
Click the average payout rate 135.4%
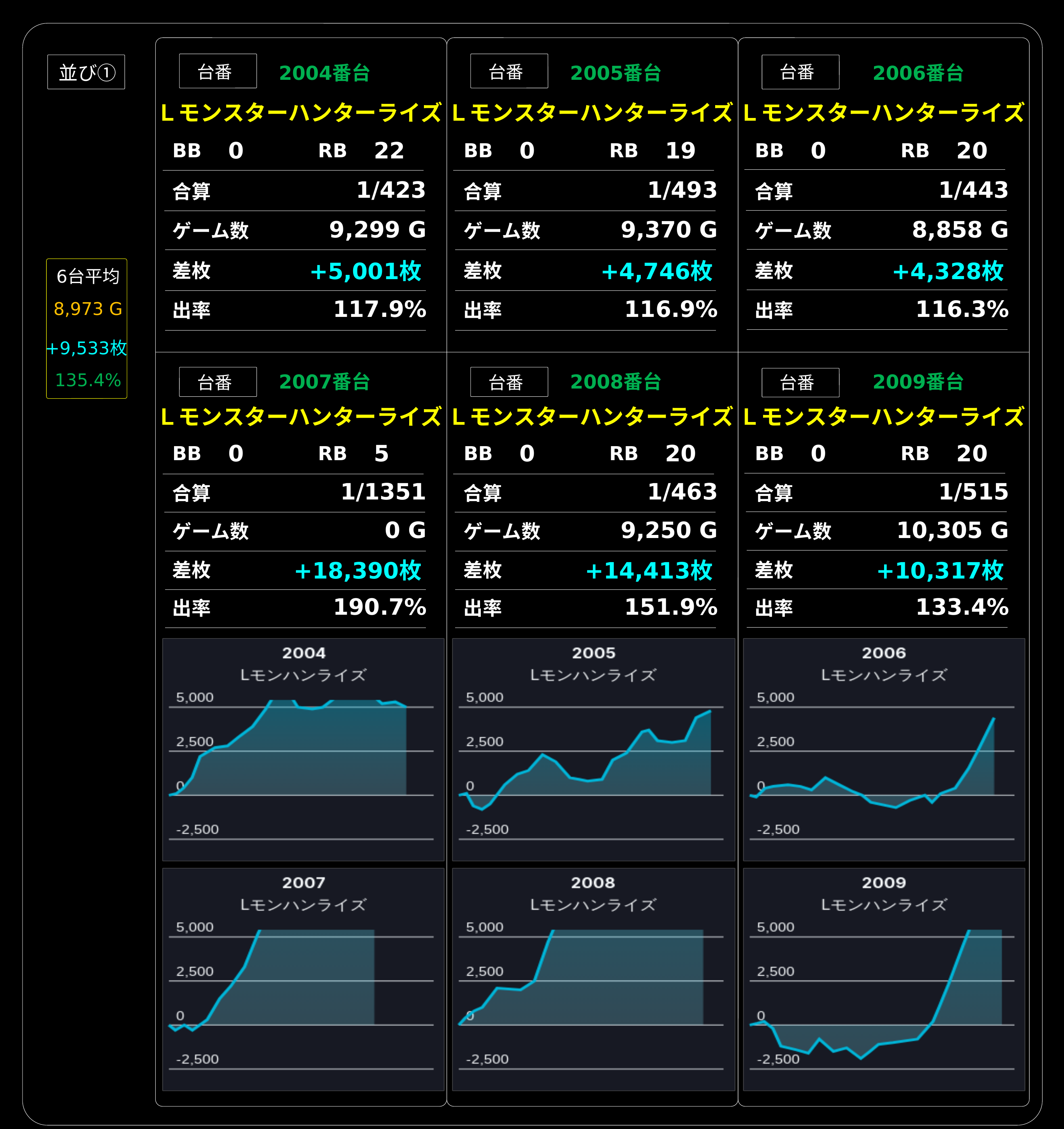pyautogui.click(x=88, y=380)
